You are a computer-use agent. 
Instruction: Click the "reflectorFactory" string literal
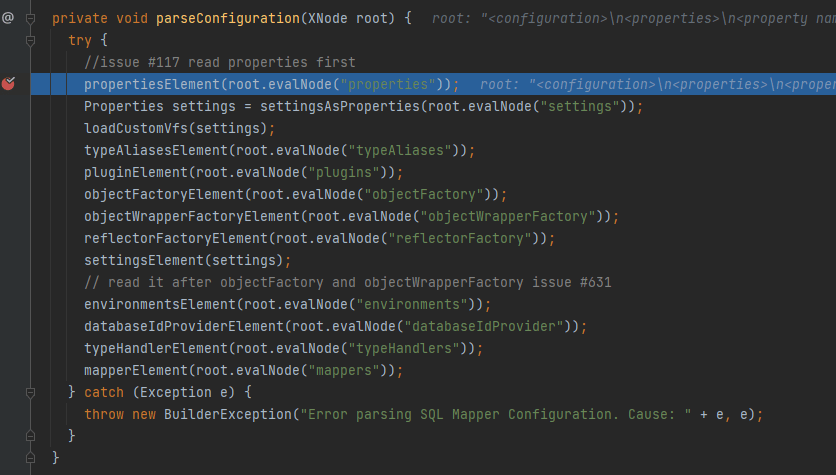[x=460, y=238]
